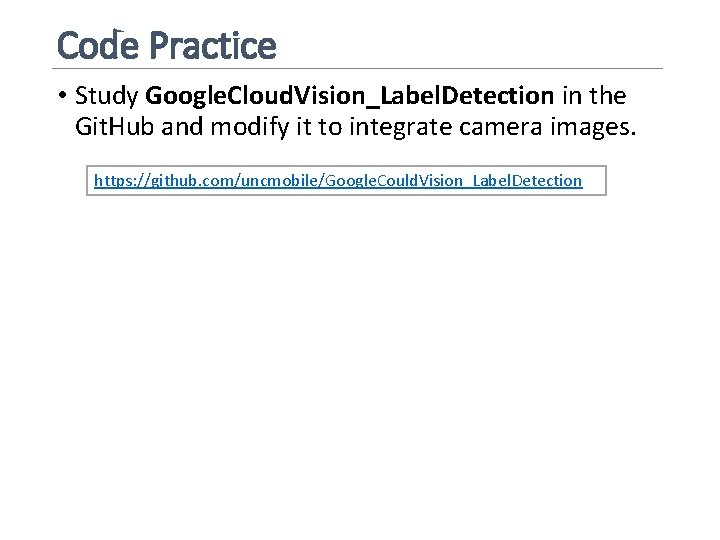Click the right edge of the link text box
Screen dimensions: 720x540
606,180
